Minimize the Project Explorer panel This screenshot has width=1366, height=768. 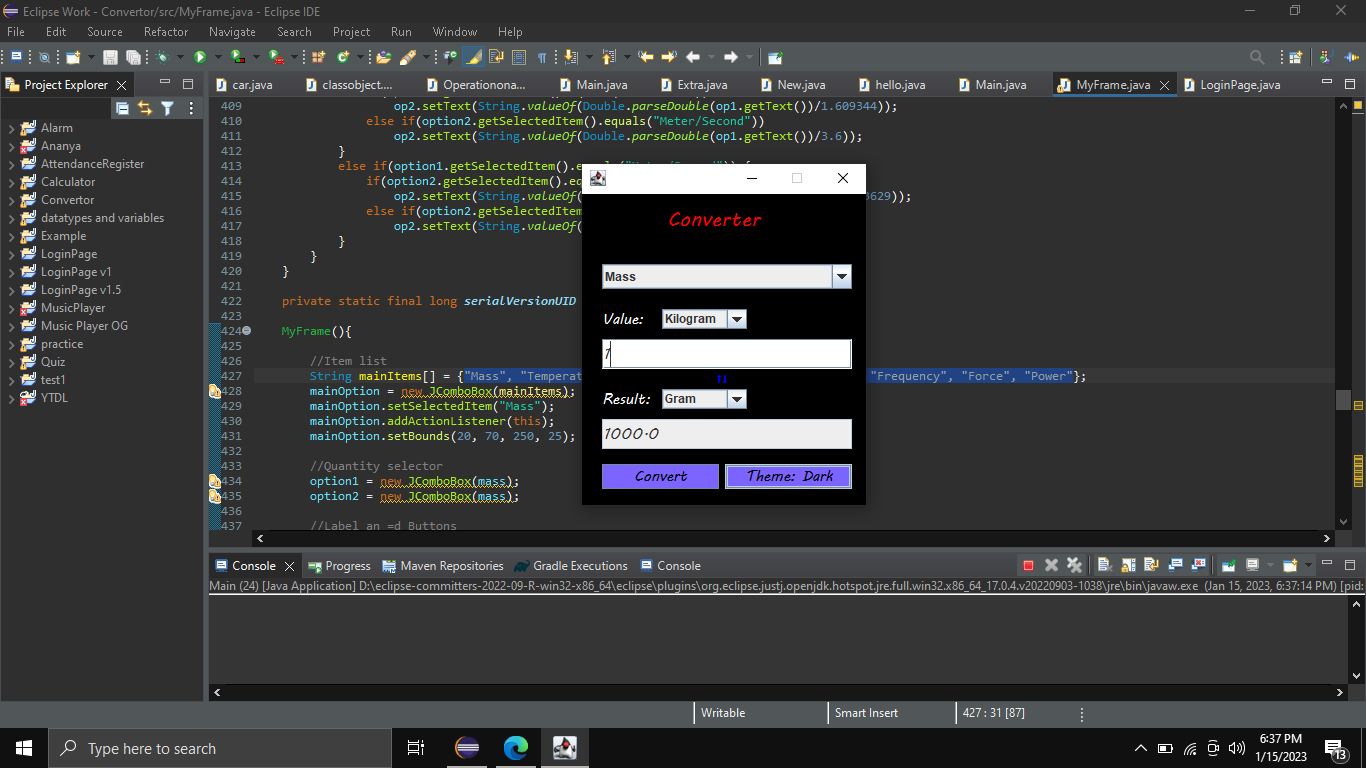point(165,84)
